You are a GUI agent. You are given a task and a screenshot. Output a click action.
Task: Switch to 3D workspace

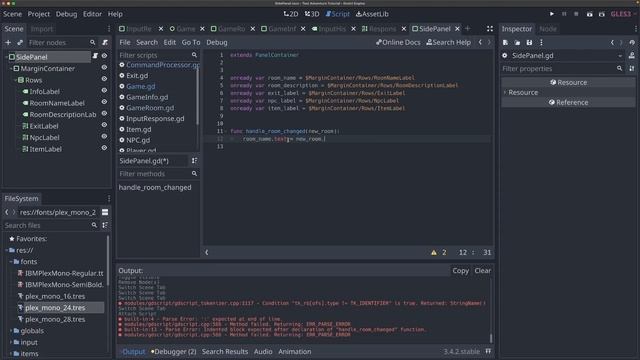pyautogui.click(x=312, y=14)
